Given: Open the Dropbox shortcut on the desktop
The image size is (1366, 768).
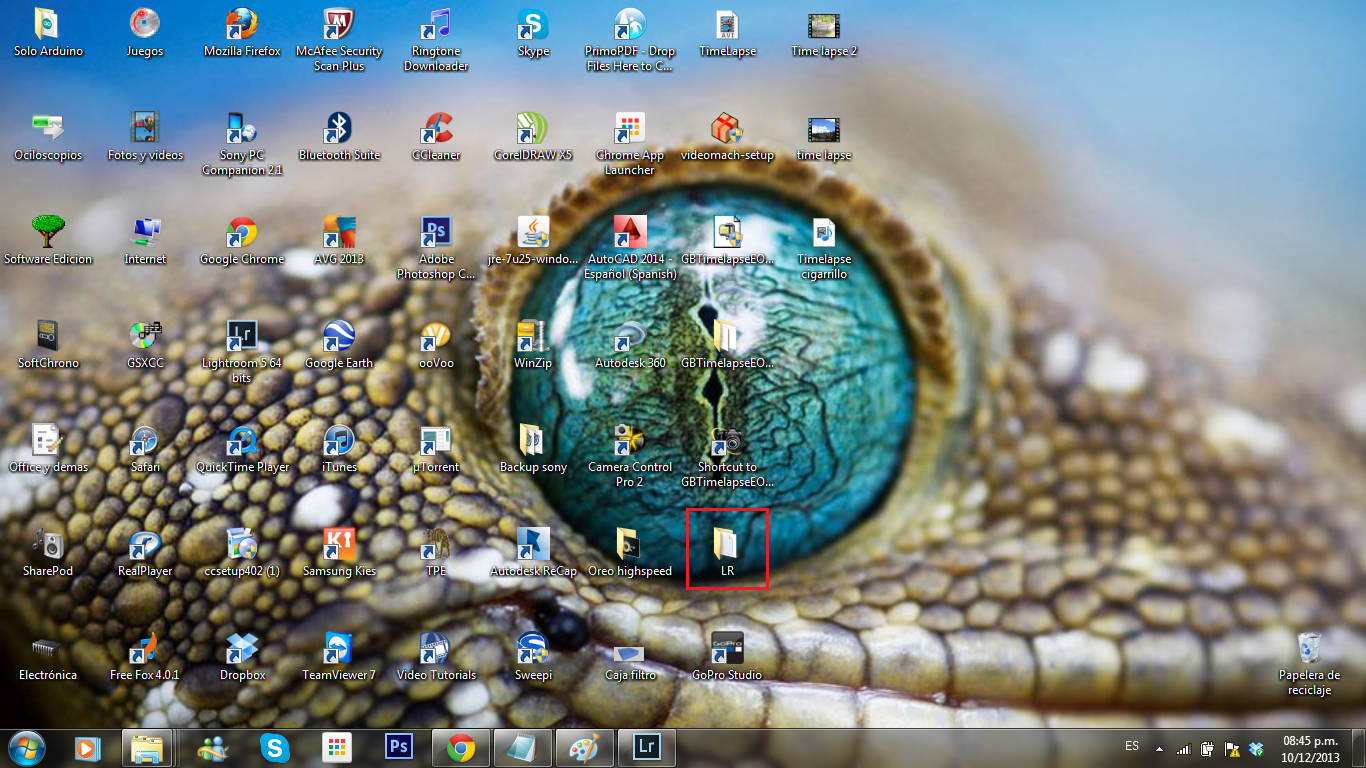Looking at the screenshot, I should [x=242, y=657].
